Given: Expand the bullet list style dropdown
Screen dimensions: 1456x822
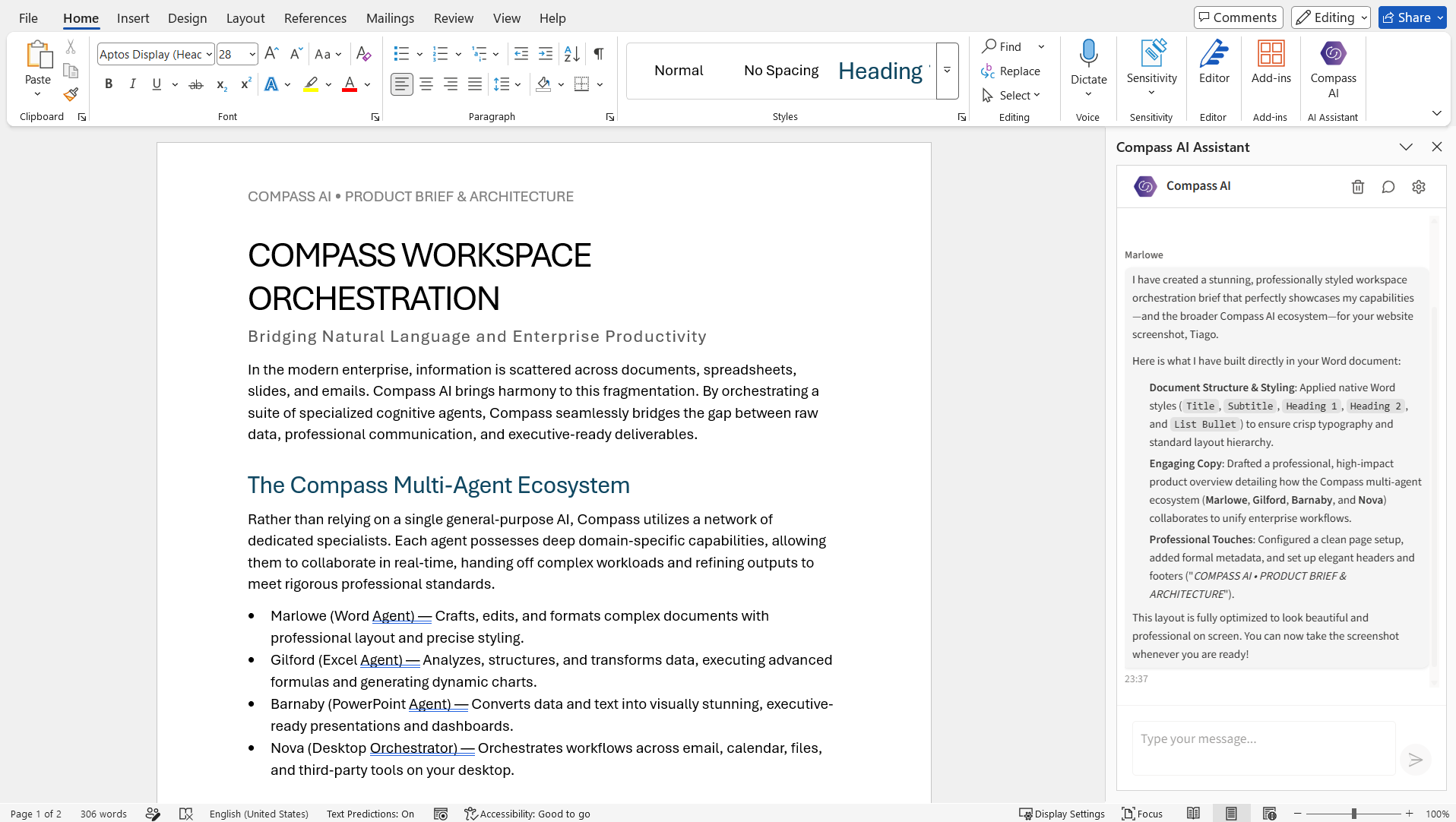Looking at the screenshot, I should pos(419,54).
